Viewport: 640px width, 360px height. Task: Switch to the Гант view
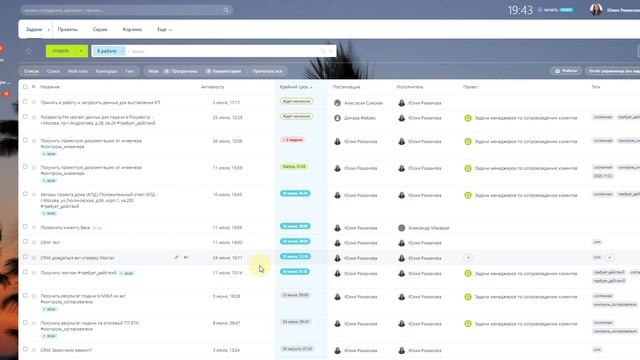[x=129, y=71]
